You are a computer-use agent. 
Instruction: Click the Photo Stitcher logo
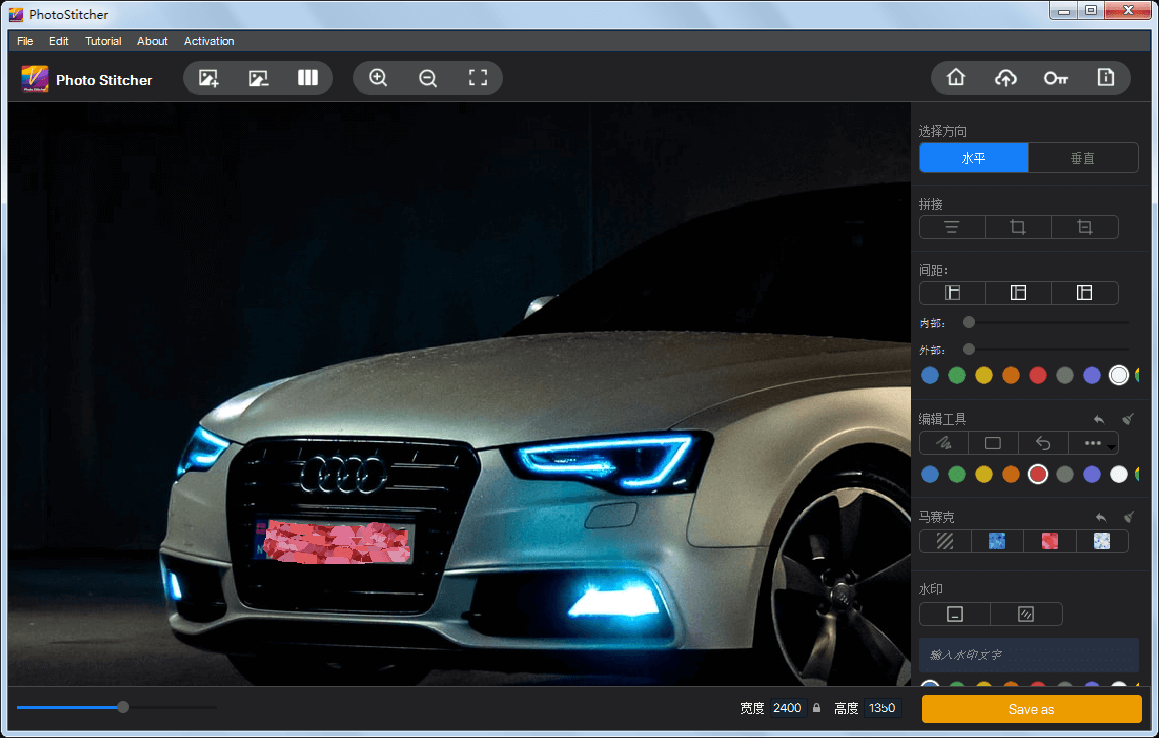35,78
